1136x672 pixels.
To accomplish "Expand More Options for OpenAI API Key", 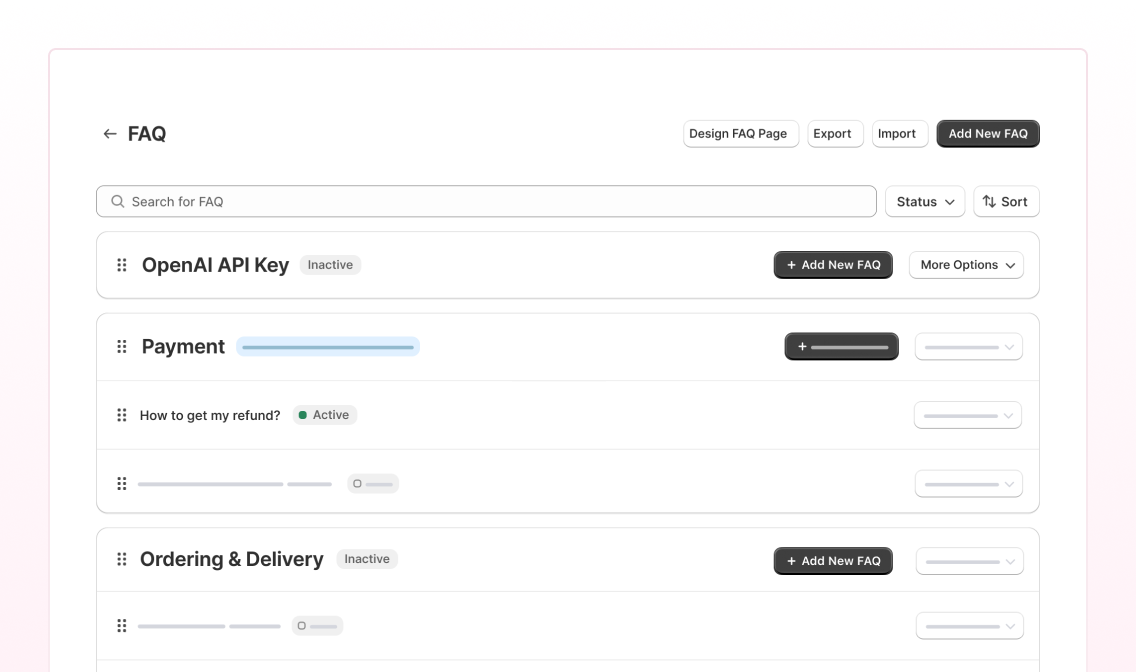I will click(966, 265).
